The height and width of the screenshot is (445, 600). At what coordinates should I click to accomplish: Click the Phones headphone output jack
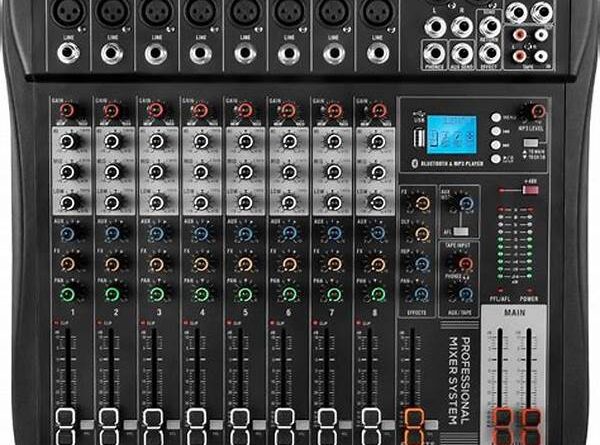point(436,54)
